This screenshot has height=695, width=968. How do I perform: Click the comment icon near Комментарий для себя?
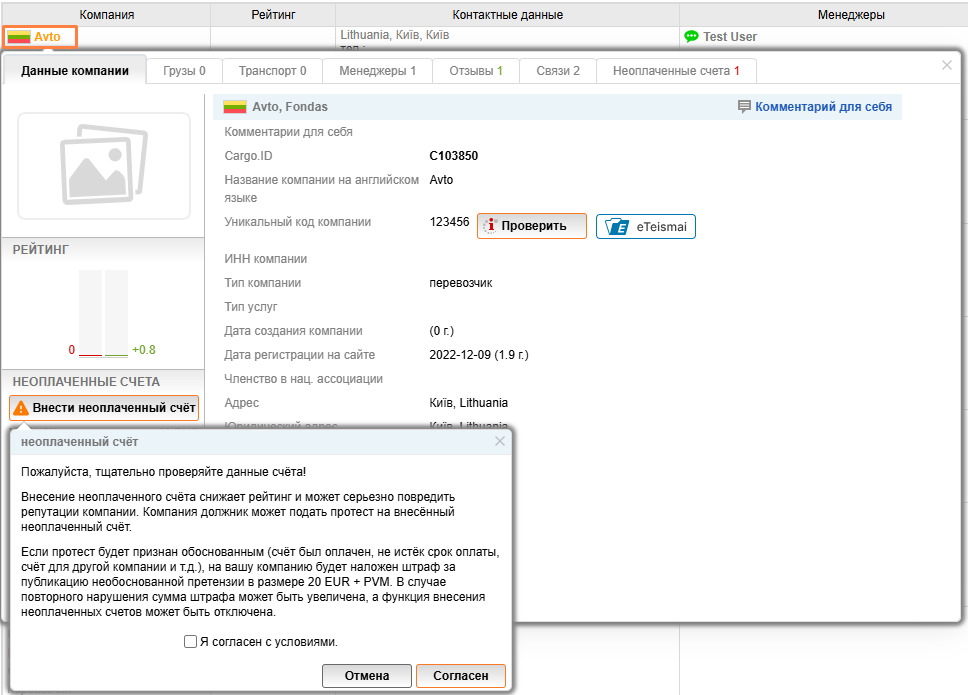tap(744, 107)
